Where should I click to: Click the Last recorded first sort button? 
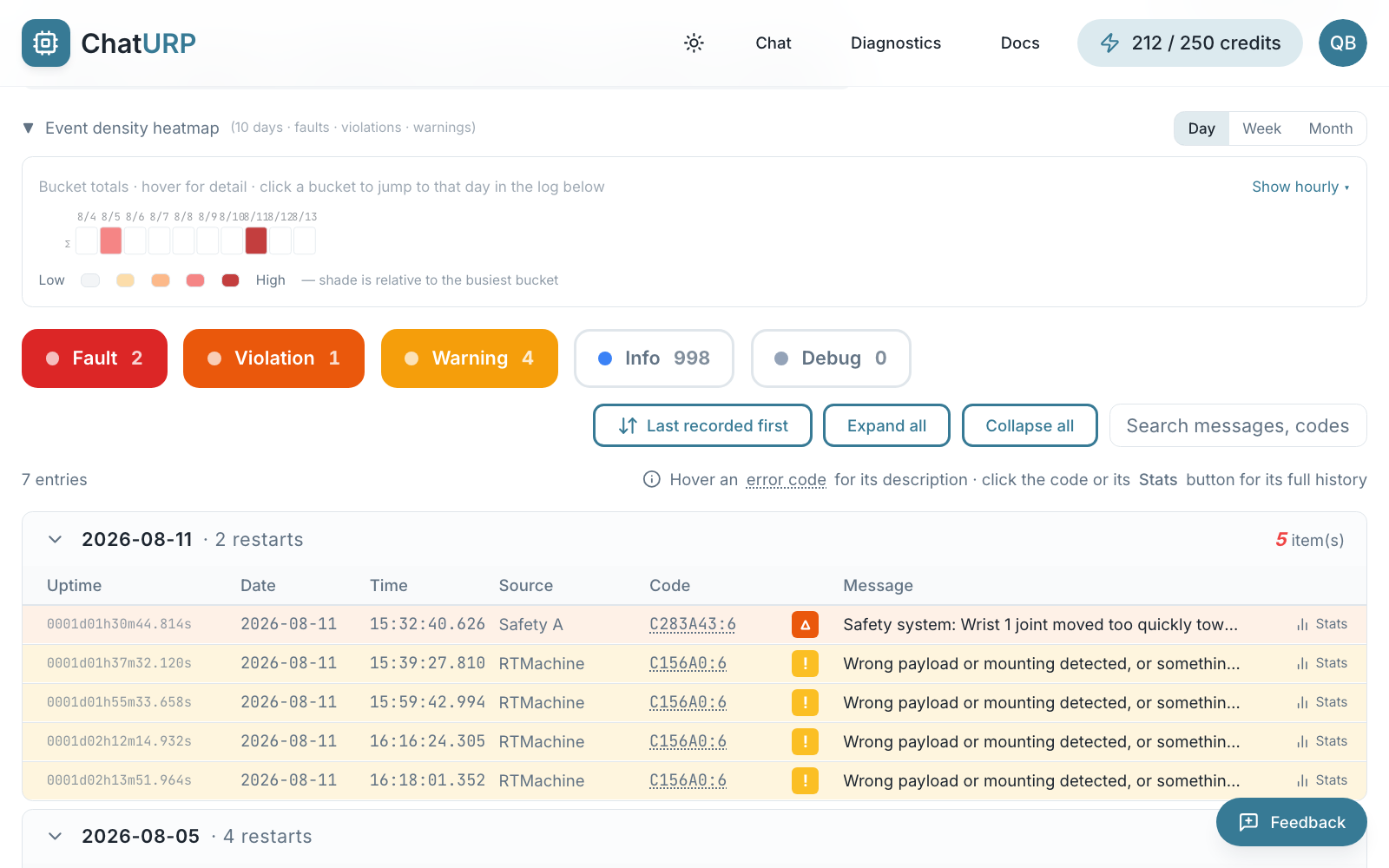[x=702, y=425]
